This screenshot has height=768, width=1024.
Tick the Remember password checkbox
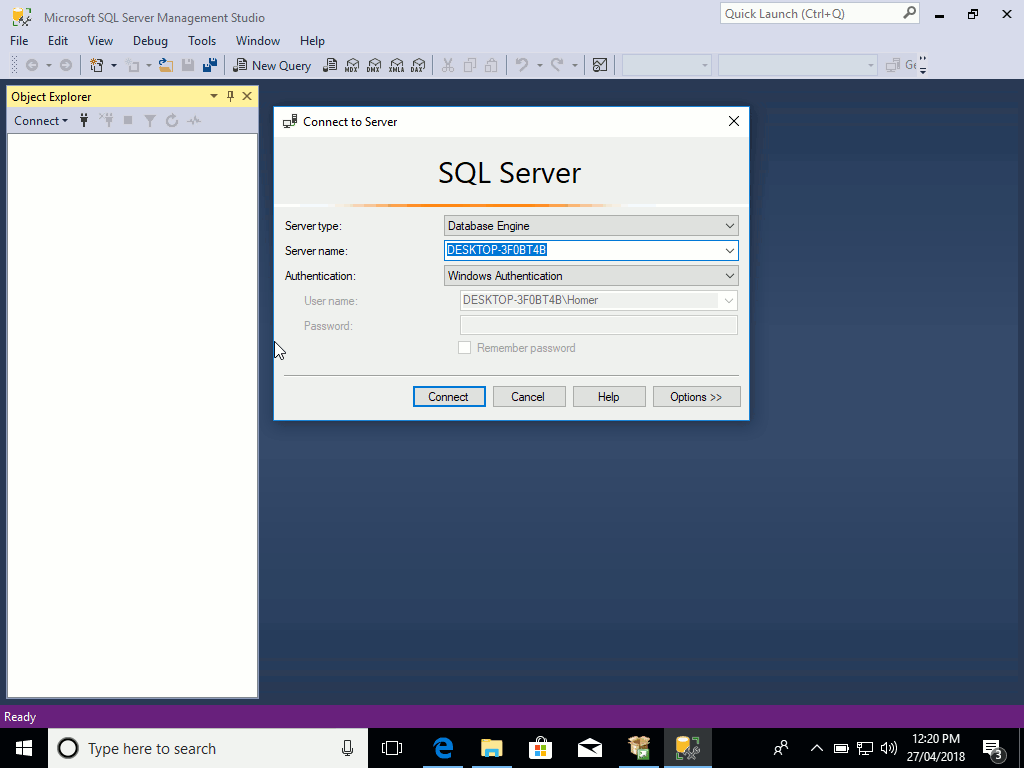click(464, 347)
